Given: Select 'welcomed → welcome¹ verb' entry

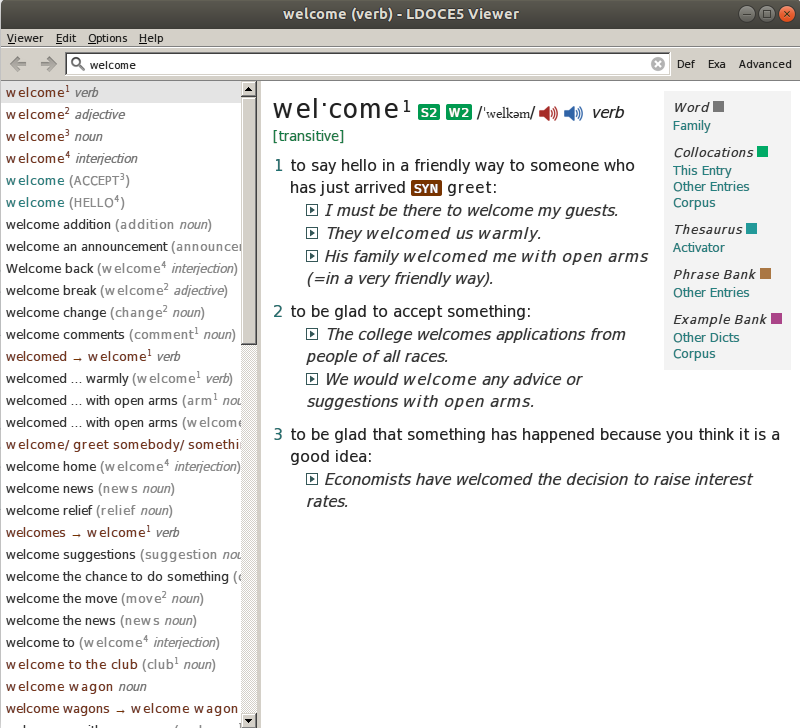Looking at the screenshot, I should 121,356.
